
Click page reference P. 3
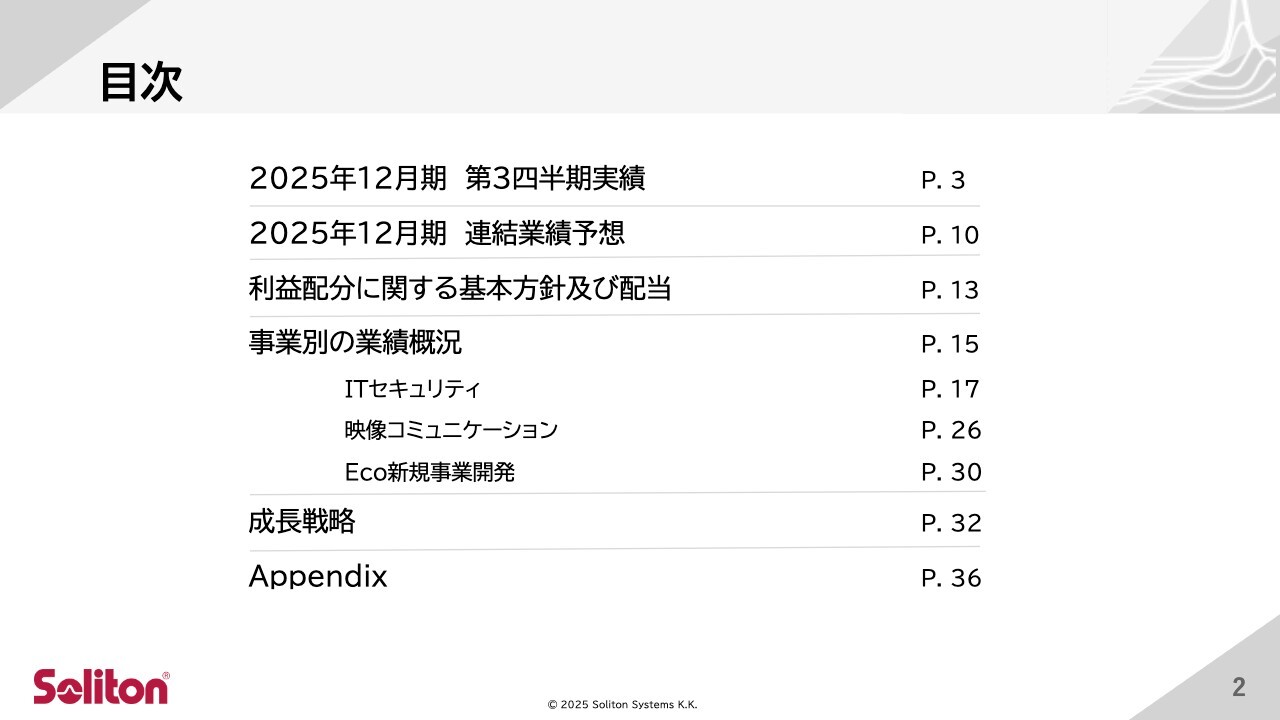pos(943,181)
